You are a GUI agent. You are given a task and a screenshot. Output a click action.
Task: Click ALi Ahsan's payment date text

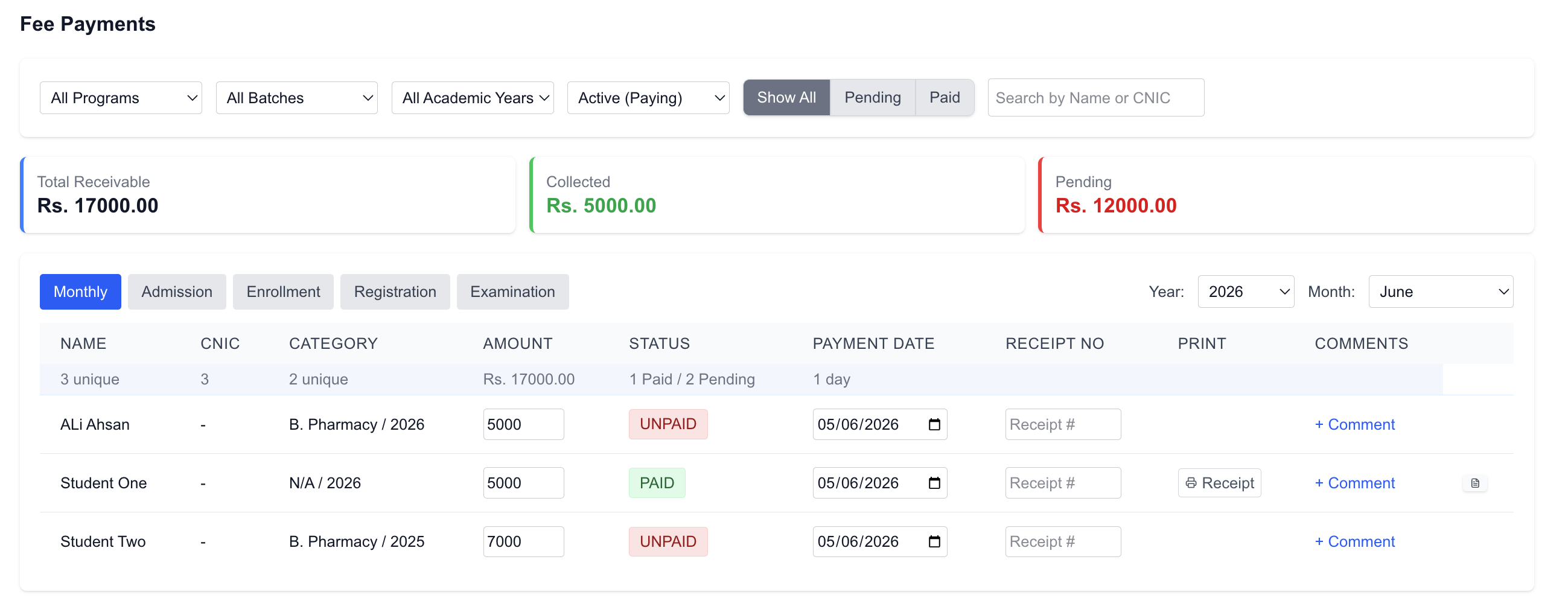click(858, 424)
